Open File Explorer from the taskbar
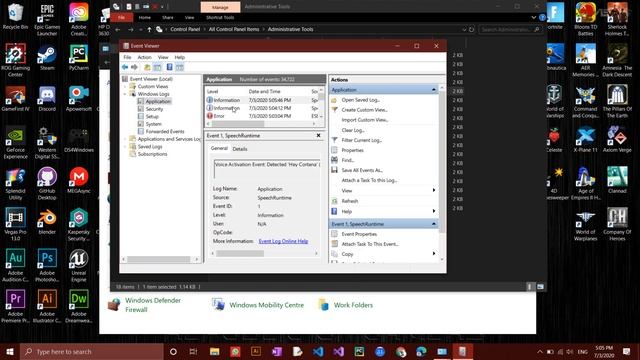Viewport: 640px width, 360px height. coord(214,351)
